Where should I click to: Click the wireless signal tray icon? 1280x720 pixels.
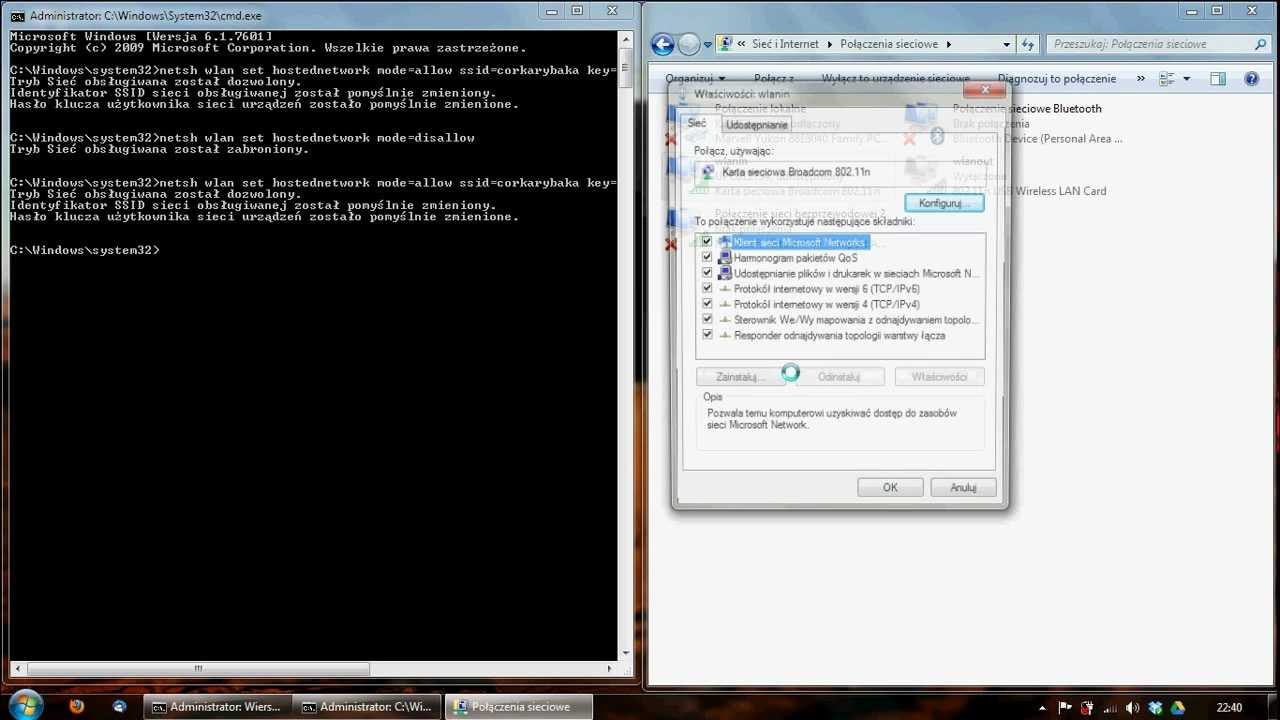[1110, 707]
